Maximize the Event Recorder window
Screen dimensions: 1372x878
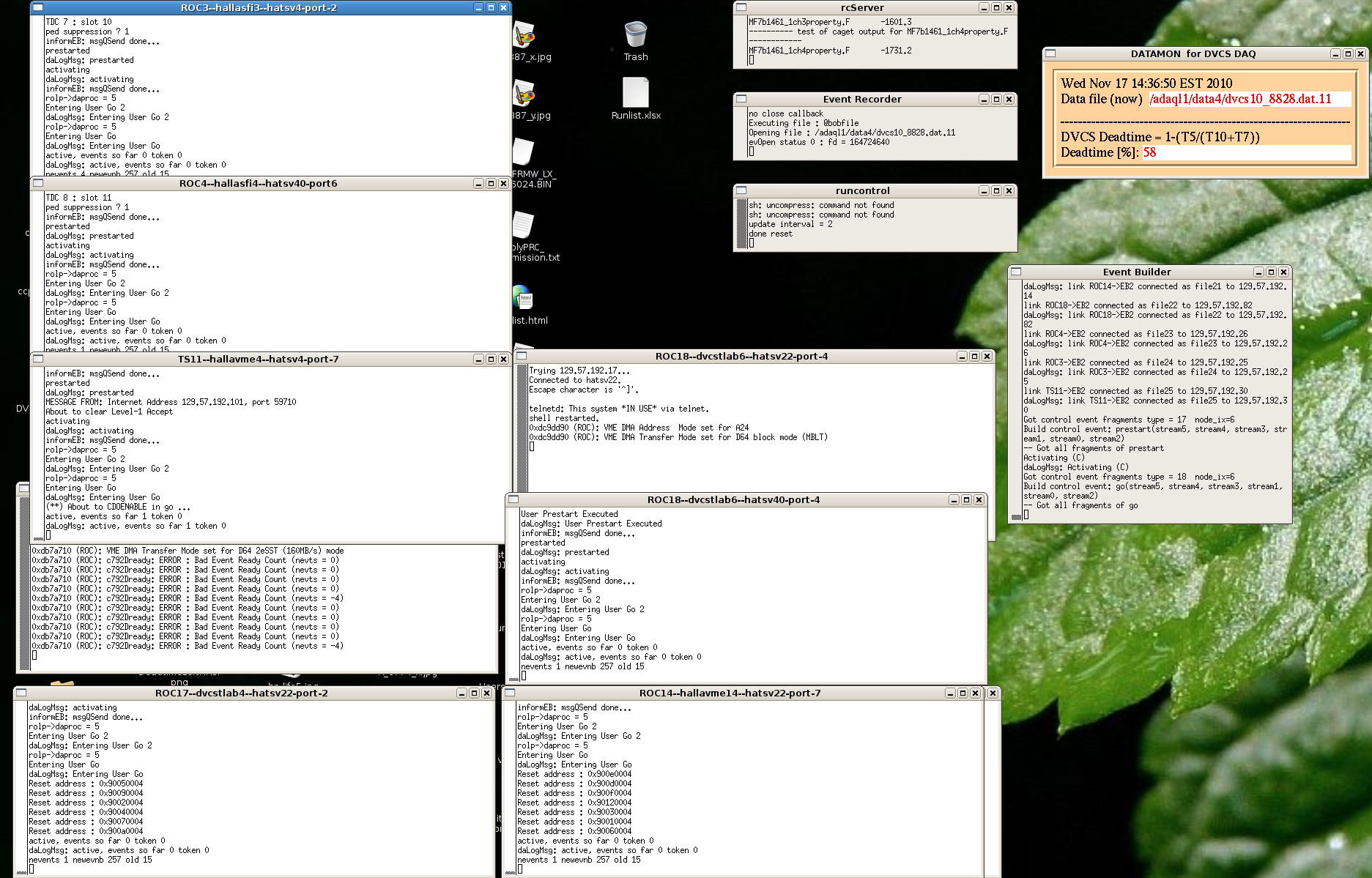[996, 99]
